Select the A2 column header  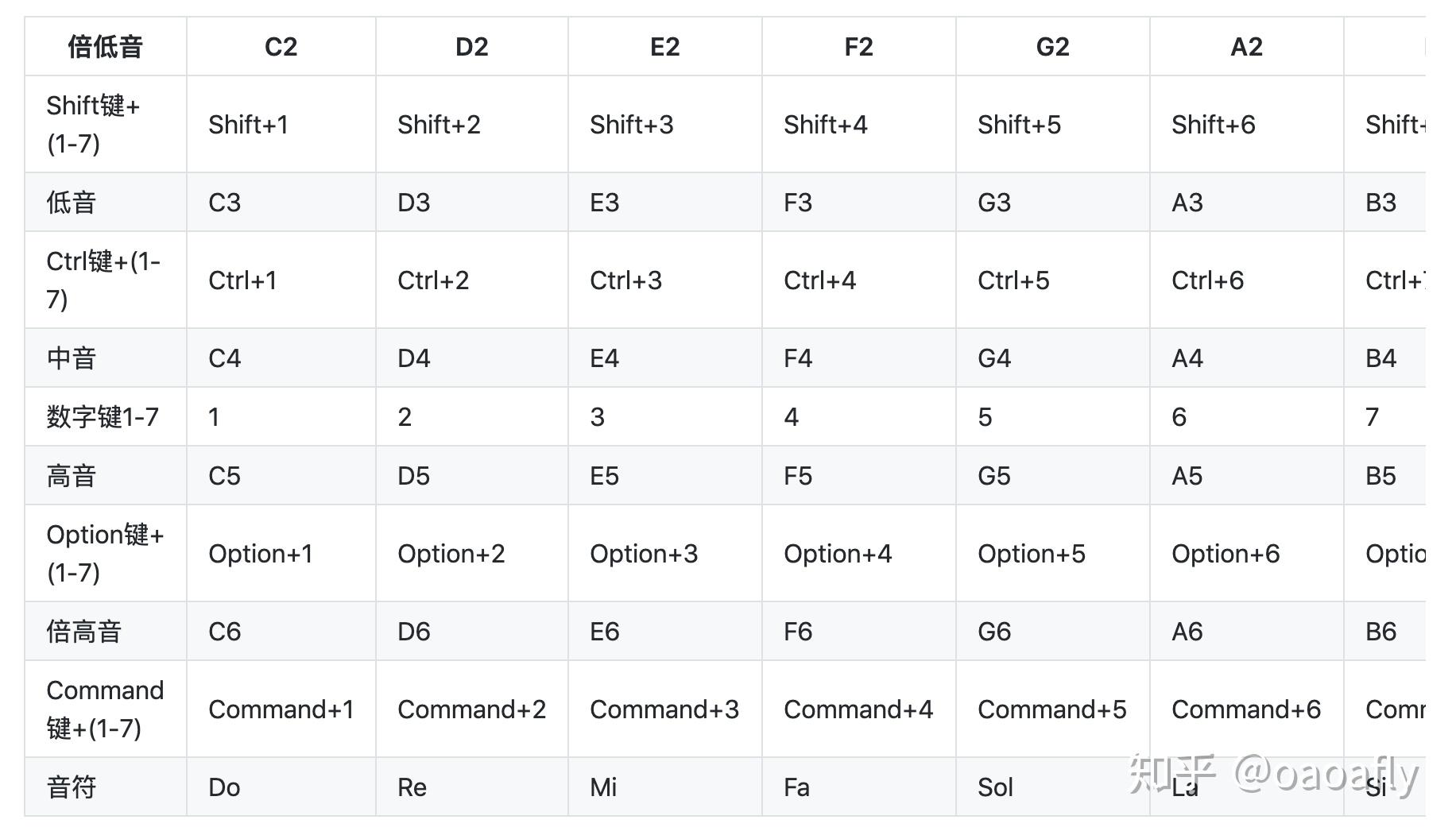click(1246, 47)
